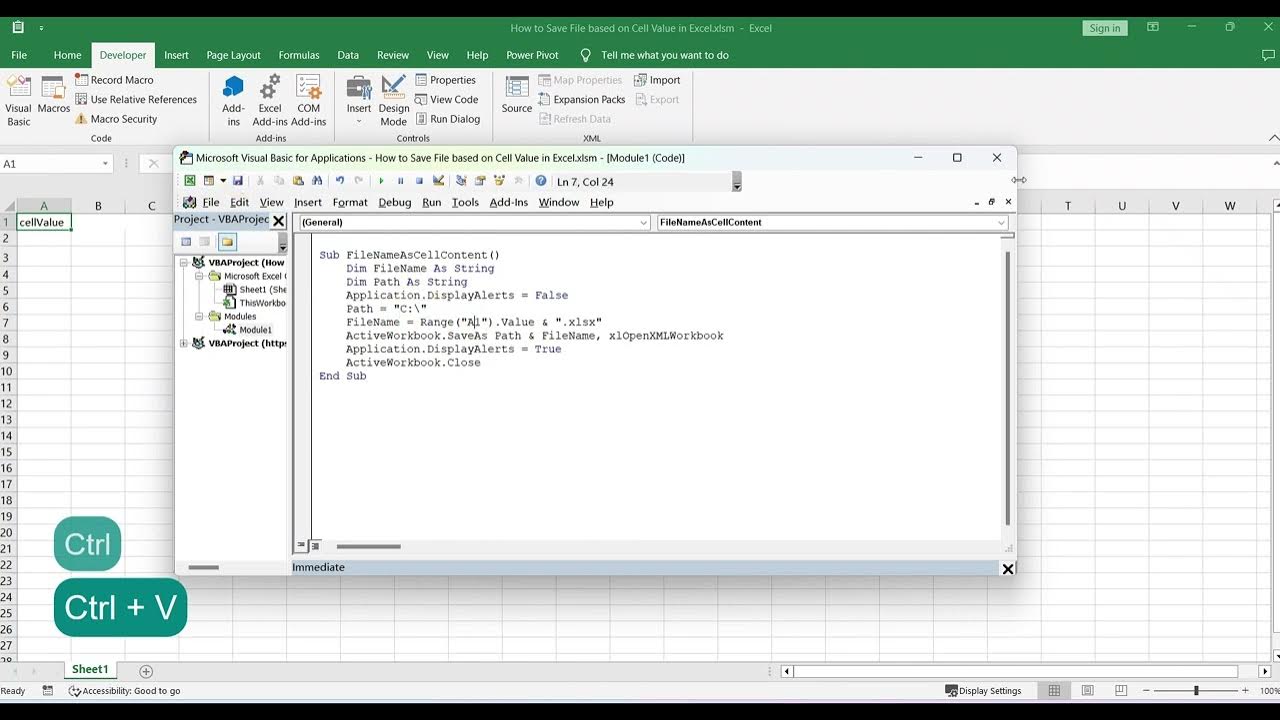Viewport: 1280px width, 720px height.
Task: Run the macro with green play icon
Action: click(x=381, y=181)
